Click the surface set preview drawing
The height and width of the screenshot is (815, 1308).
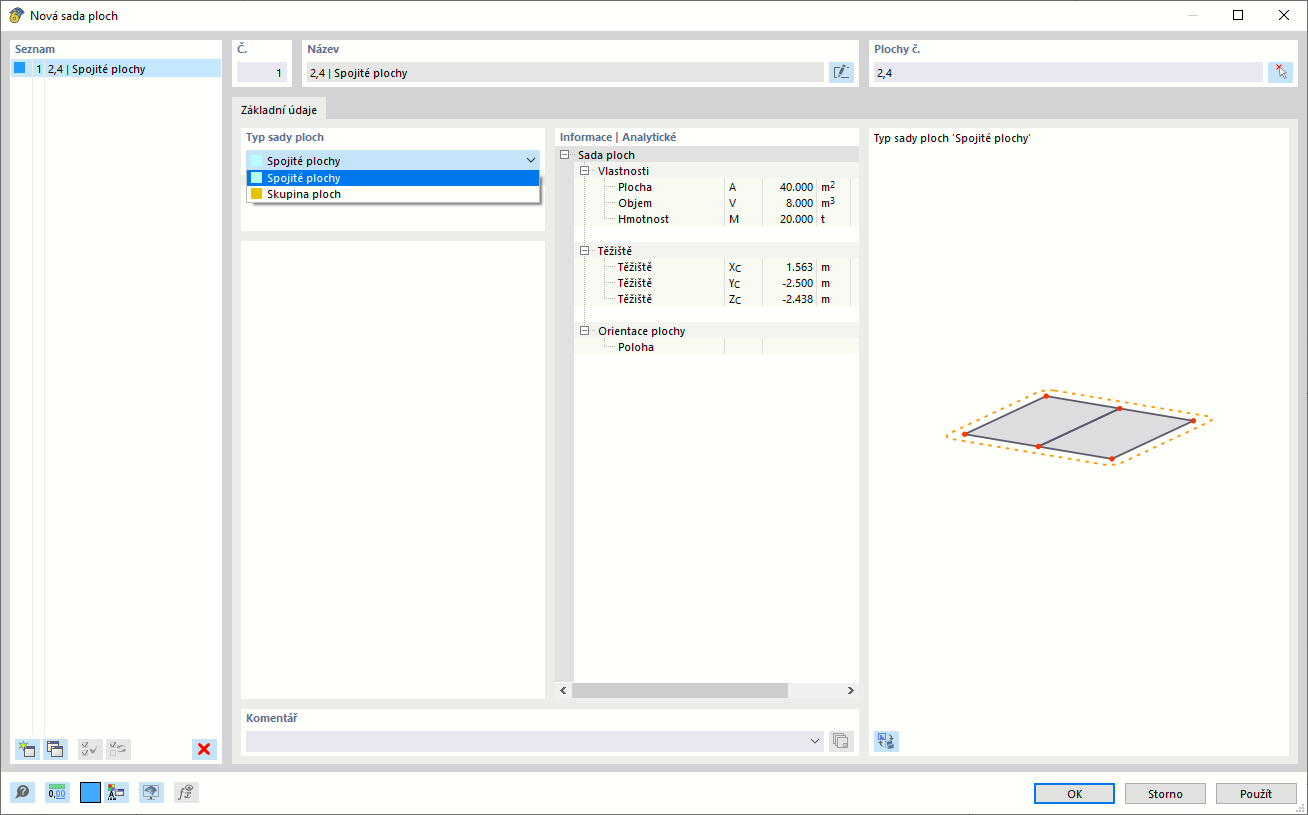1079,428
